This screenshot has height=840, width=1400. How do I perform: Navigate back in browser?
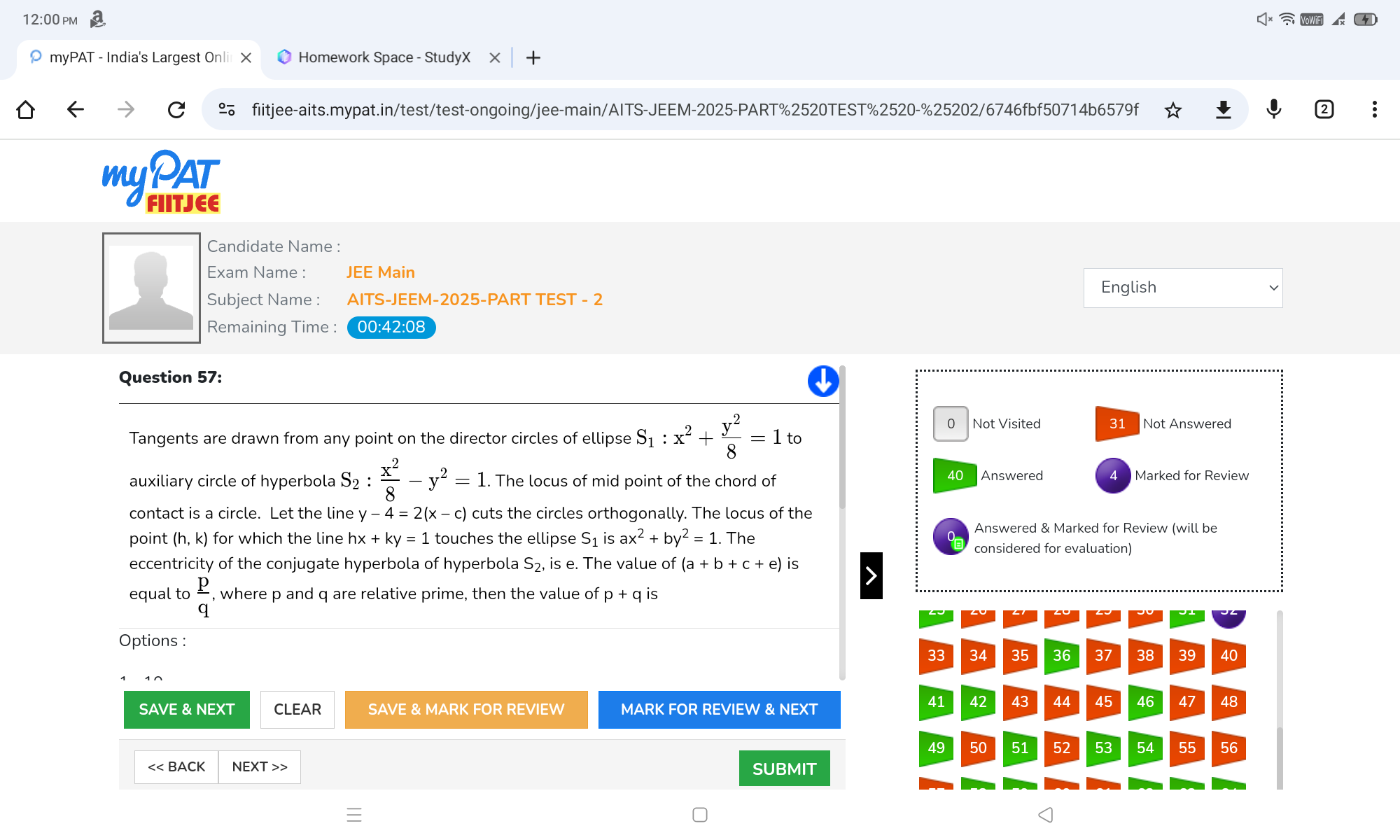pos(76,109)
